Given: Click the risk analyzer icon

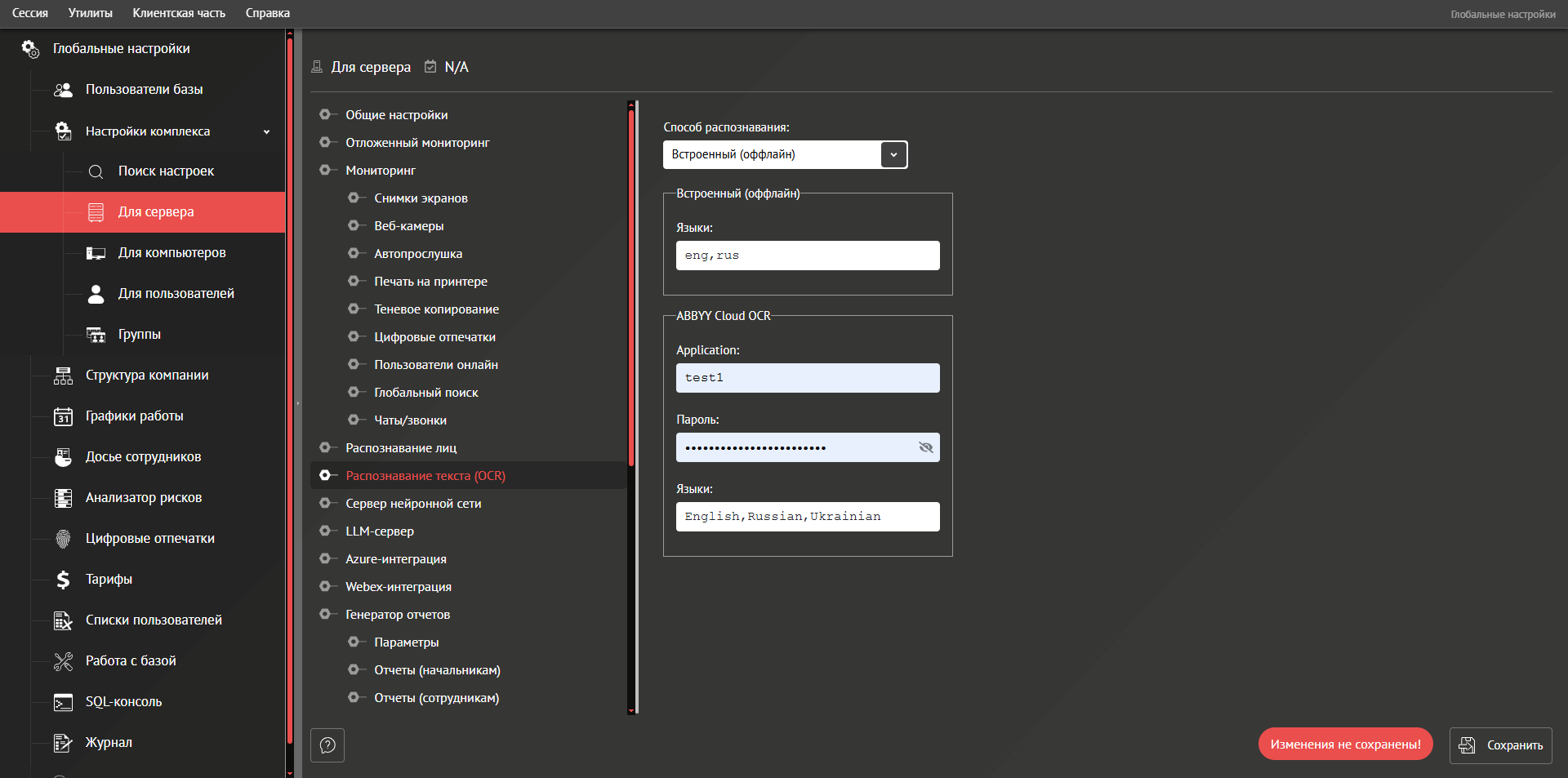Looking at the screenshot, I should tap(63, 498).
